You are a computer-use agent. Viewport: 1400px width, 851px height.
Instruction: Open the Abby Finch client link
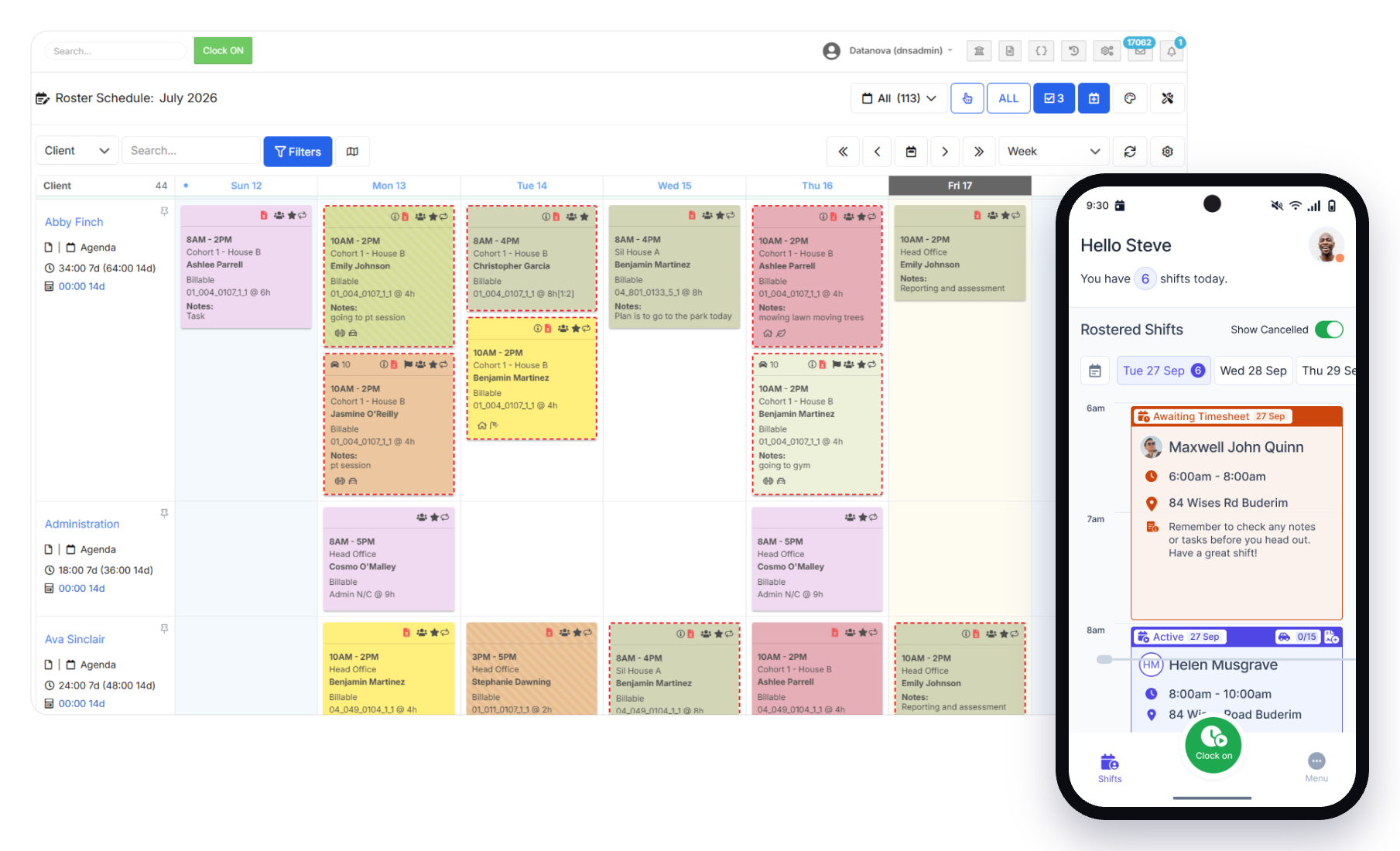[x=74, y=222]
